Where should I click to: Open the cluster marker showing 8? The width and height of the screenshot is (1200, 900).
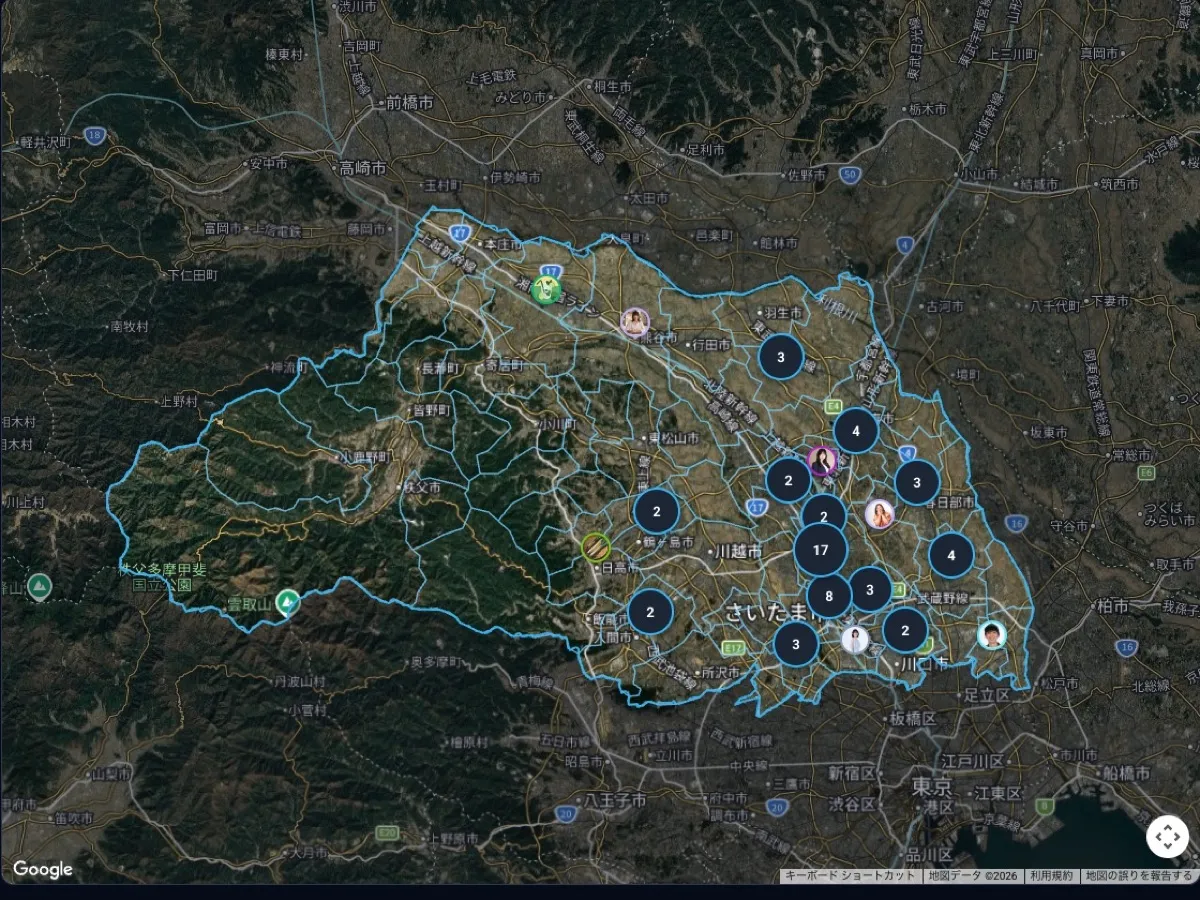829,596
